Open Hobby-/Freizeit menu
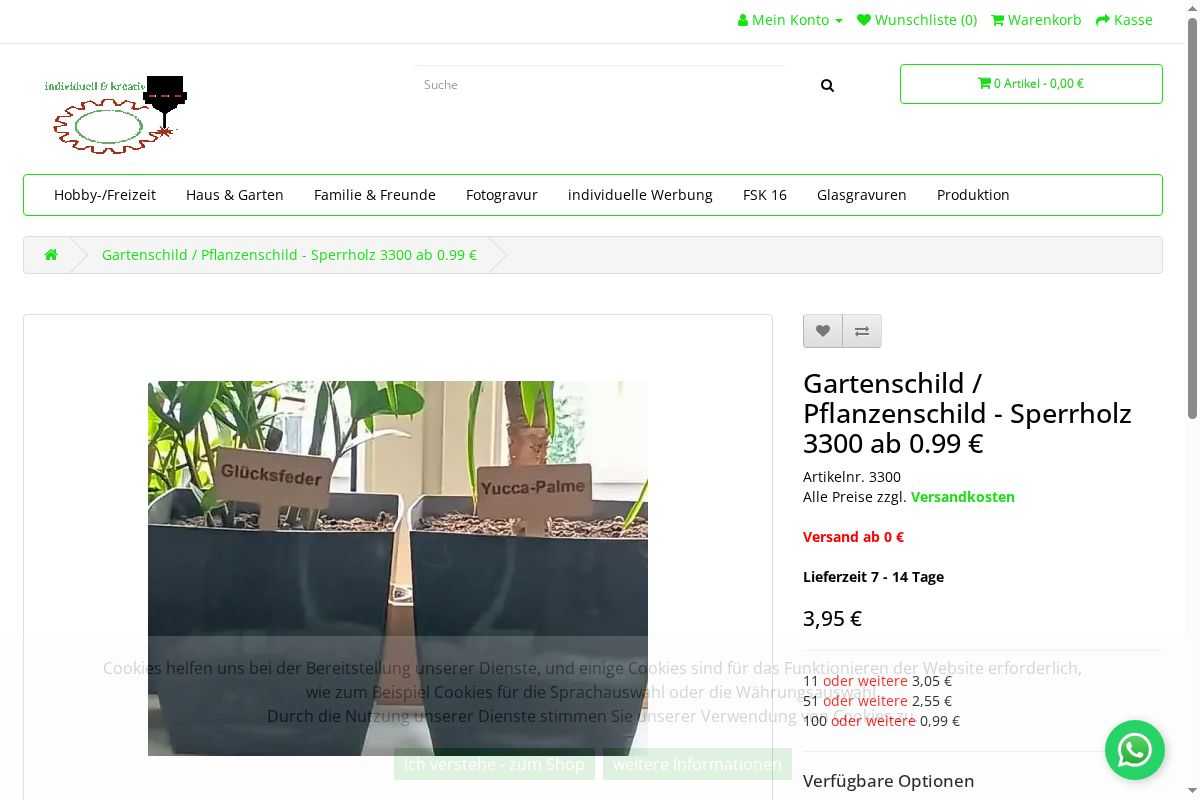1200x800 pixels. pos(105,195)
